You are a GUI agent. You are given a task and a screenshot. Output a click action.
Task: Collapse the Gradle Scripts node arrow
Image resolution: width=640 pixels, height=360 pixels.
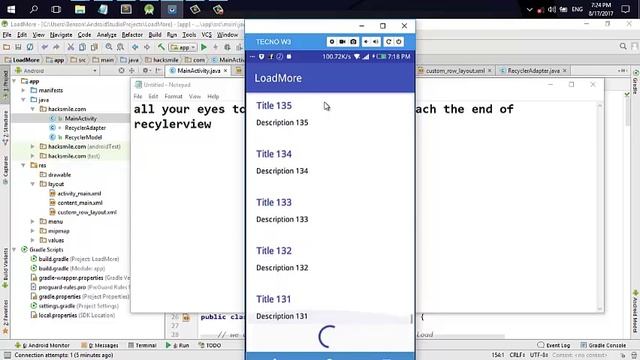[x=14, y=249]
